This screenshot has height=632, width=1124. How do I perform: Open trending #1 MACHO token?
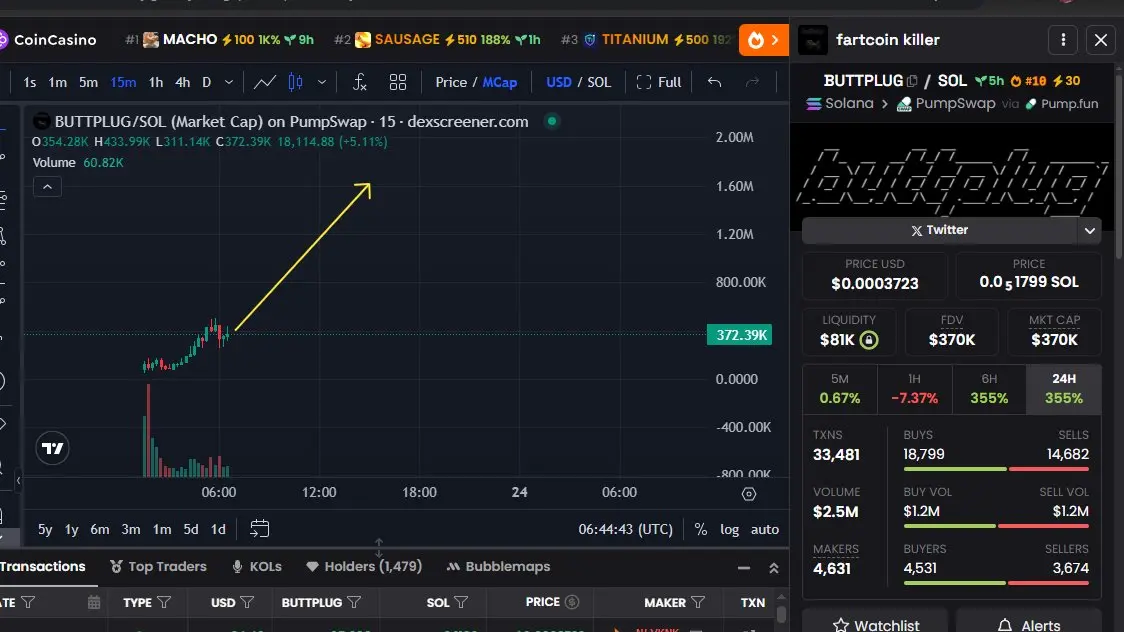pos(219,40)
